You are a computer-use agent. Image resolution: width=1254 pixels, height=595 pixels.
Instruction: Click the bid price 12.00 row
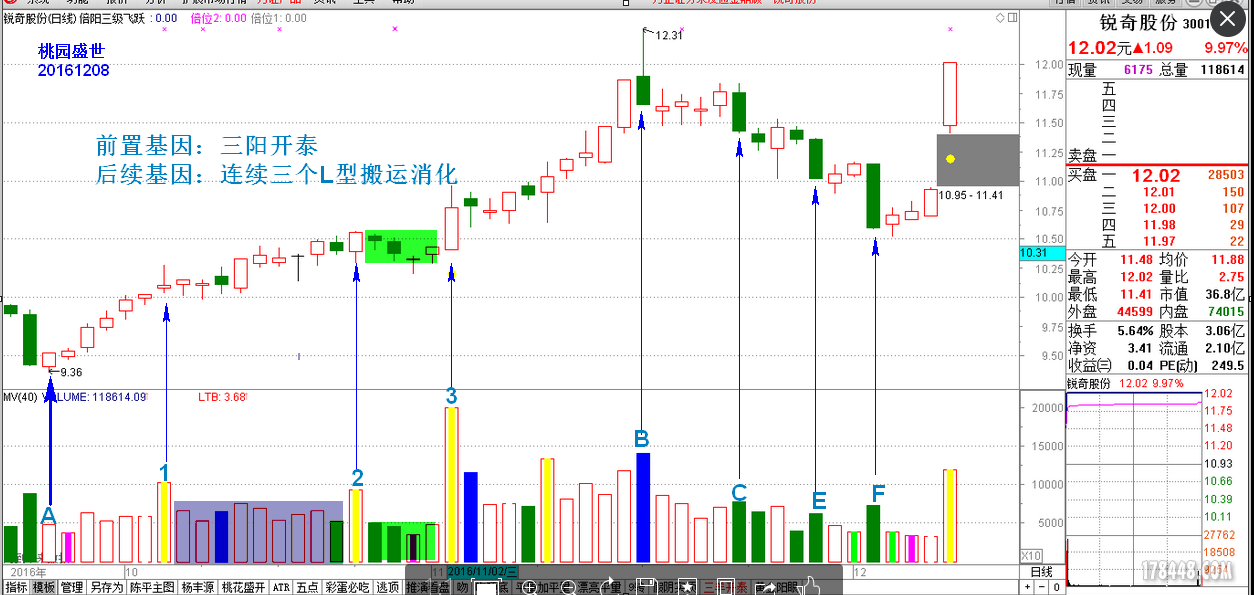tap(1156, 208)
